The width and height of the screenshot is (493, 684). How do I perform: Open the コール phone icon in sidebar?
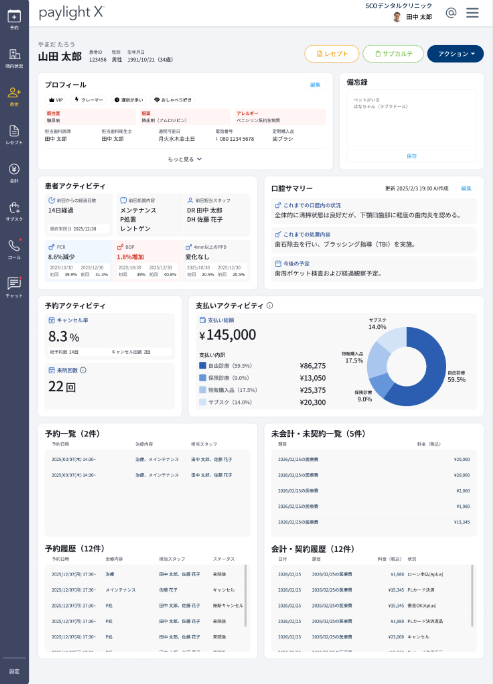click(x=14, y=246)
